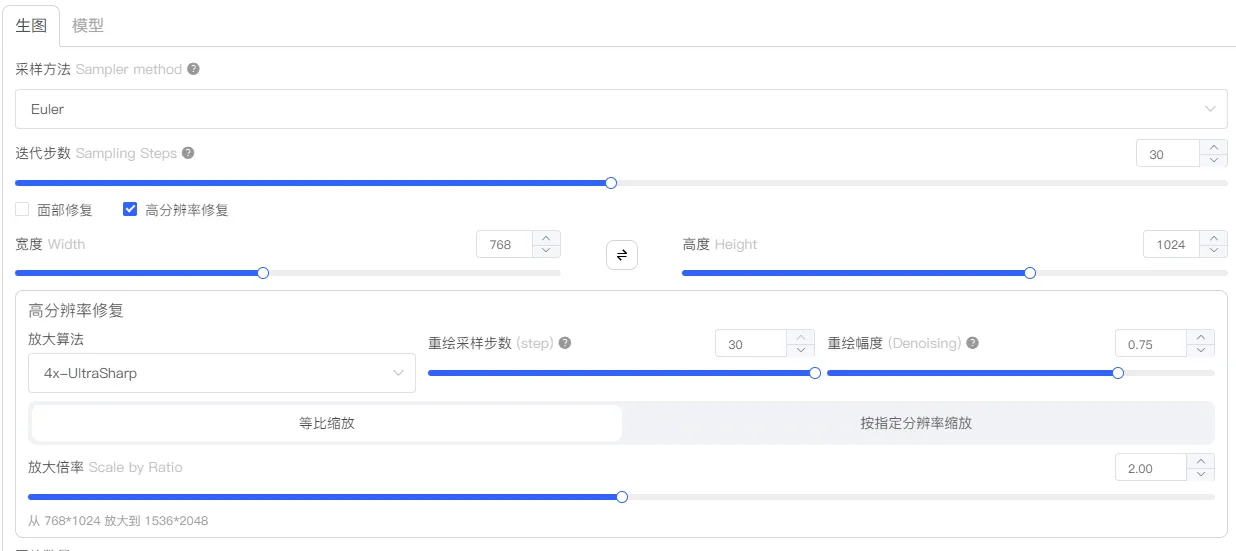Click the Width slider handle

[263, 273]
